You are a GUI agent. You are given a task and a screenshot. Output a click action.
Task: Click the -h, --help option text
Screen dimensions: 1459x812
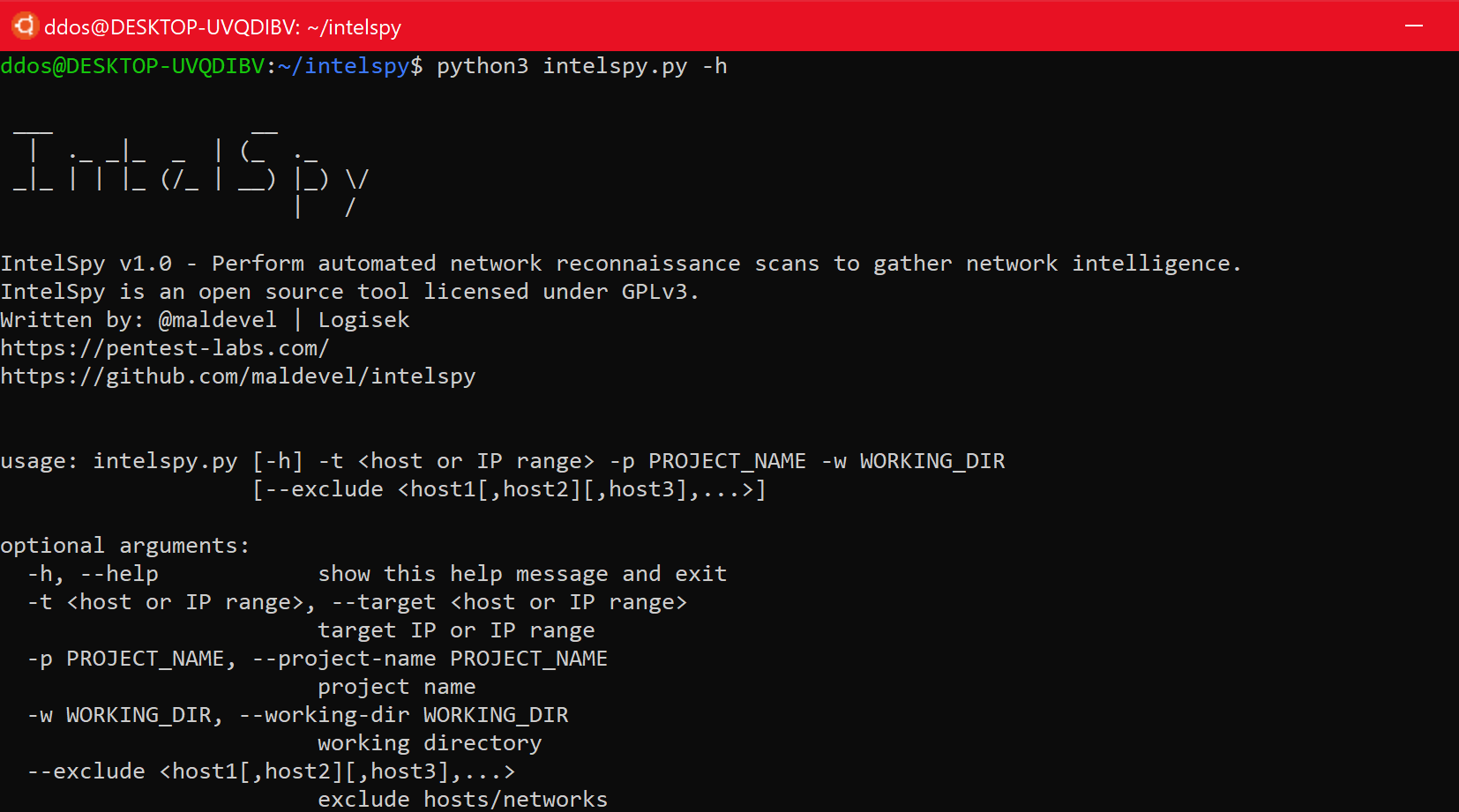click(x=93, y=574)
